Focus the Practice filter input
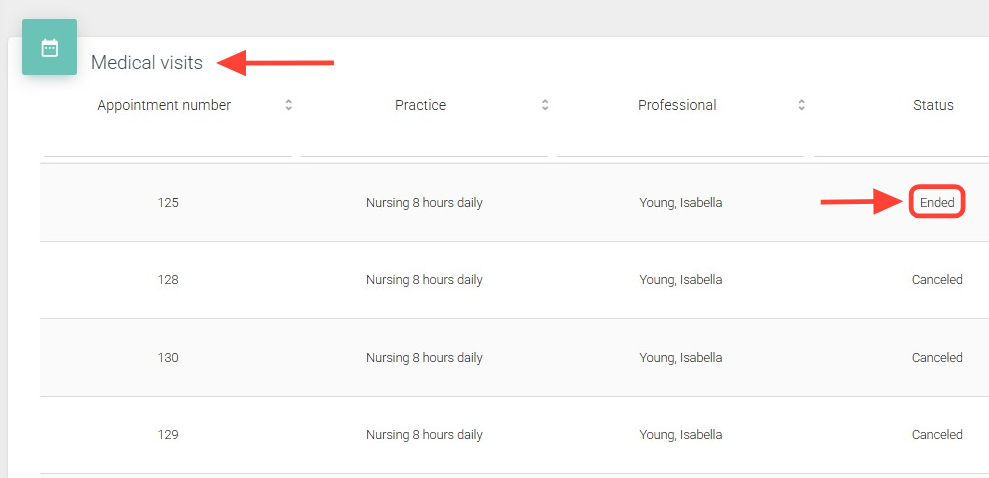This screenshot has height=478, width=989. tap(424, 144)
